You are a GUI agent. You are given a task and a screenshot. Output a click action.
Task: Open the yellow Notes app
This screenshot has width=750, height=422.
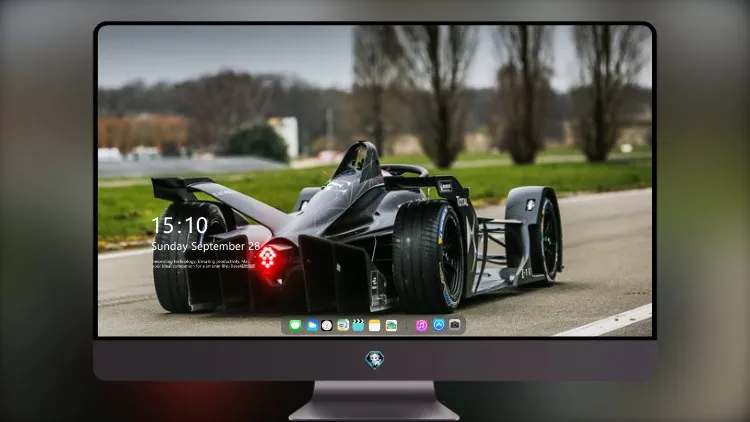point(375,325)
